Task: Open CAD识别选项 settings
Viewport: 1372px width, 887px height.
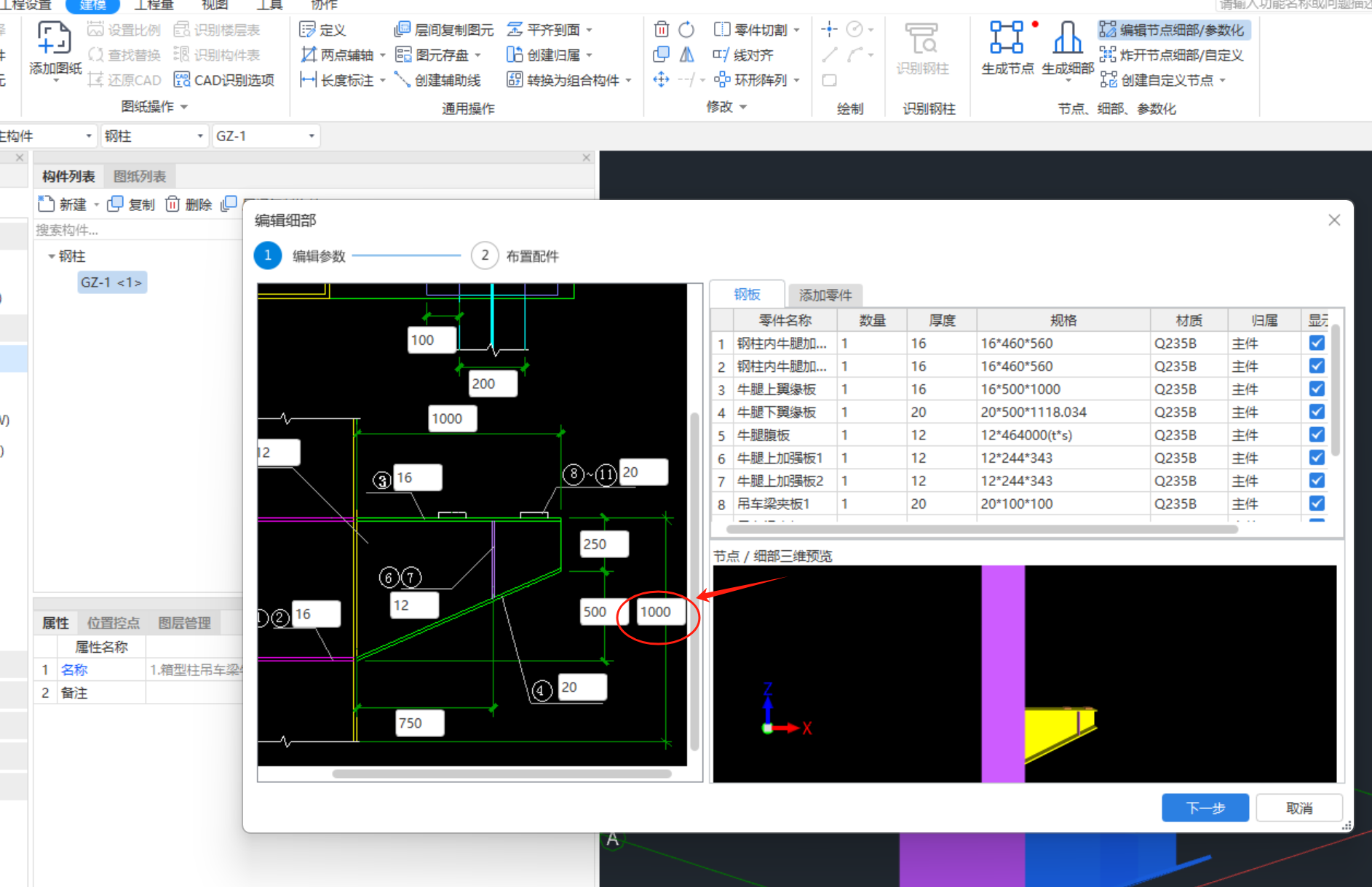Action: pyautogui.click(x=224, y=80)
